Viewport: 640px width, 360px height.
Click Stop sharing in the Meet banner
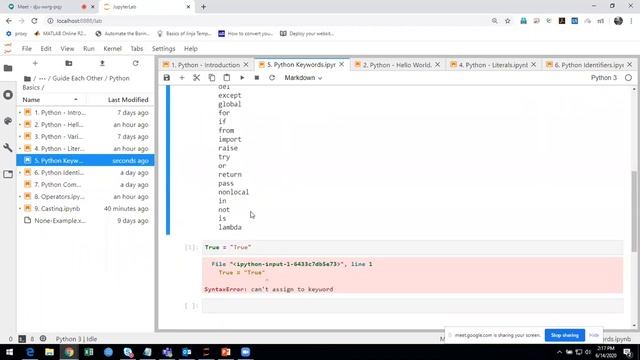pos(564,335)
